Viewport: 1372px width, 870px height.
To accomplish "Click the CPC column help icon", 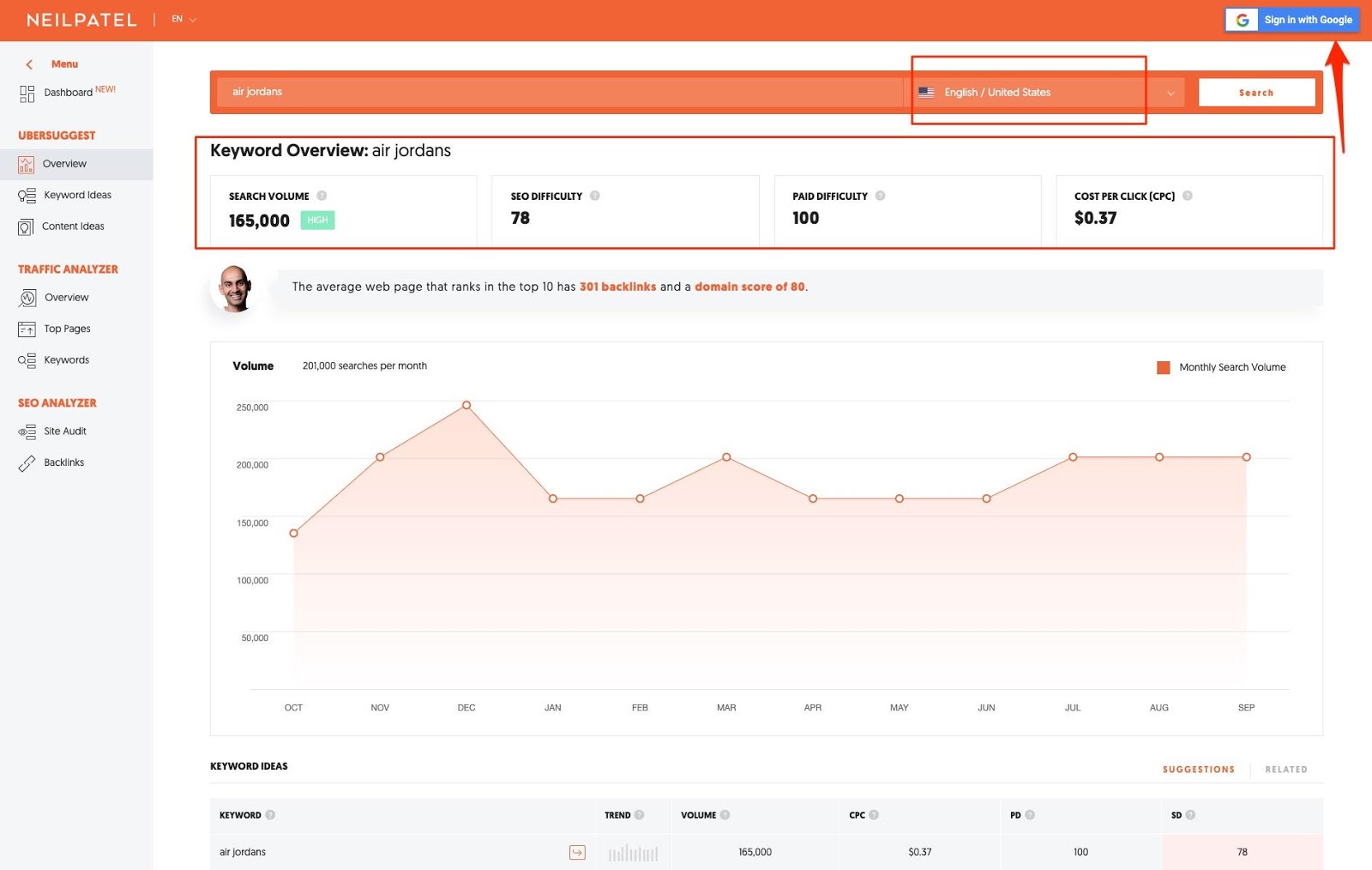I will [x=874, y=815].
